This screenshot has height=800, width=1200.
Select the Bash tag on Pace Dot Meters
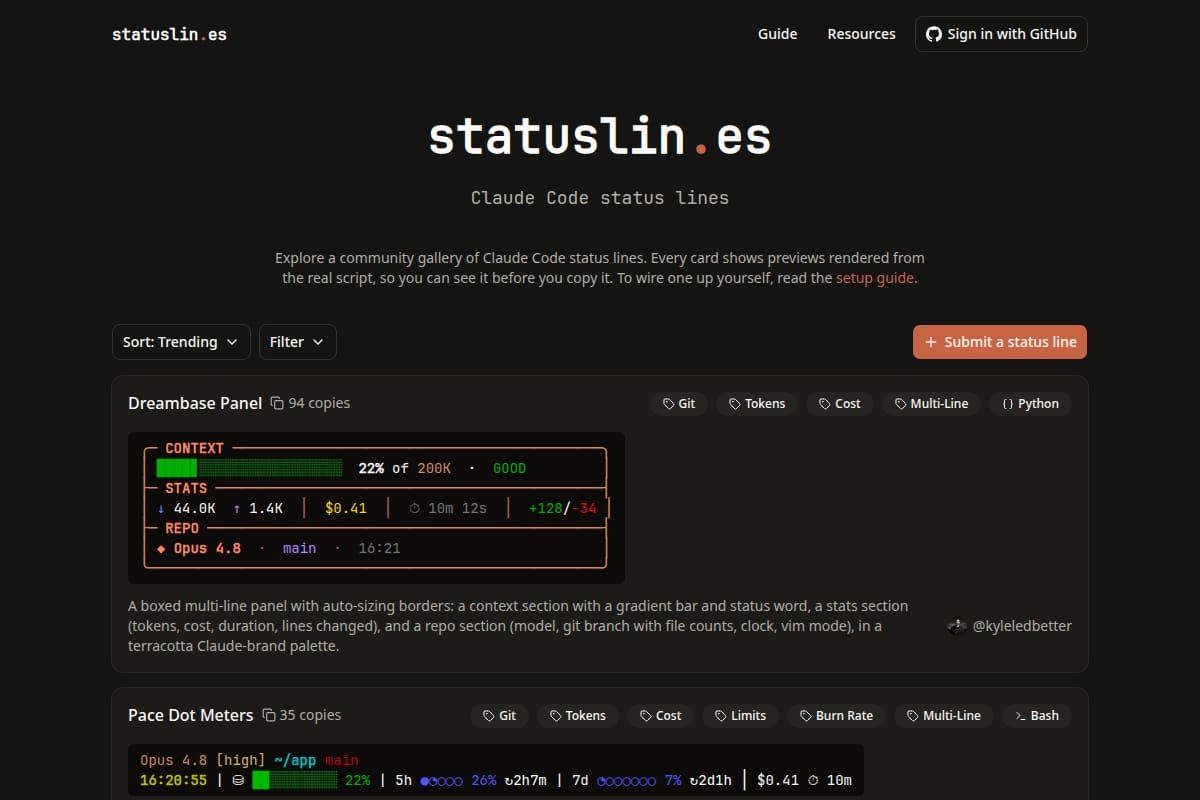coord(1037,716)
